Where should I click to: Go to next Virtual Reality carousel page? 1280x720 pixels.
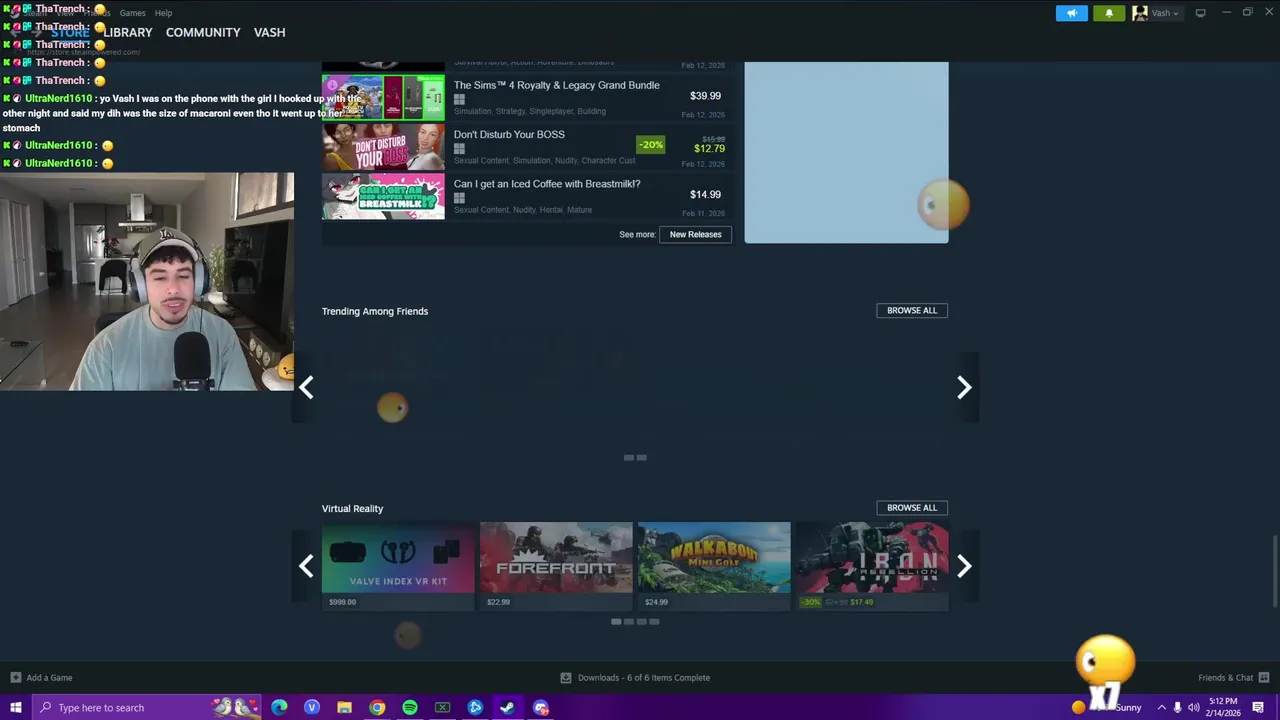[x=964, y=566]
